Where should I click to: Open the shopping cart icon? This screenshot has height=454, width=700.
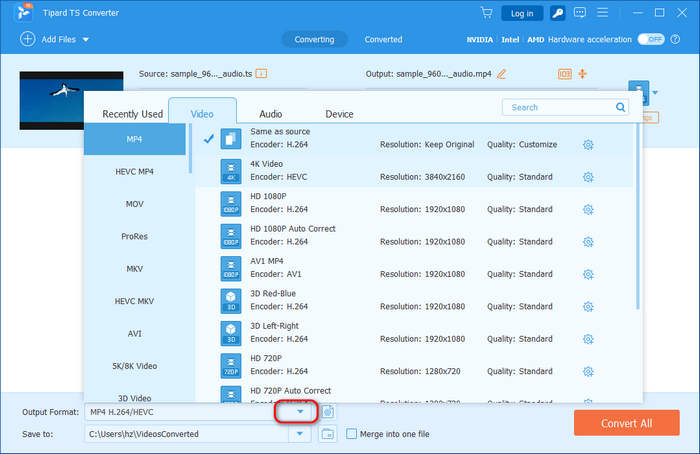tap(486, 13)
